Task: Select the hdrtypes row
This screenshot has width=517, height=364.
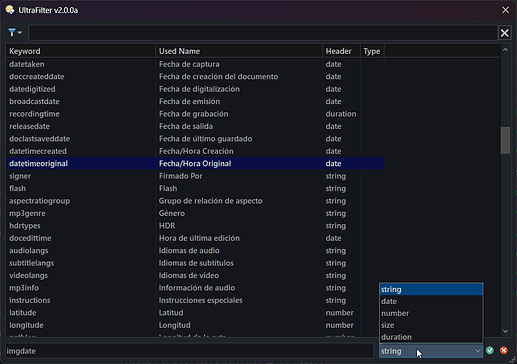Action: tap(195, 226)
